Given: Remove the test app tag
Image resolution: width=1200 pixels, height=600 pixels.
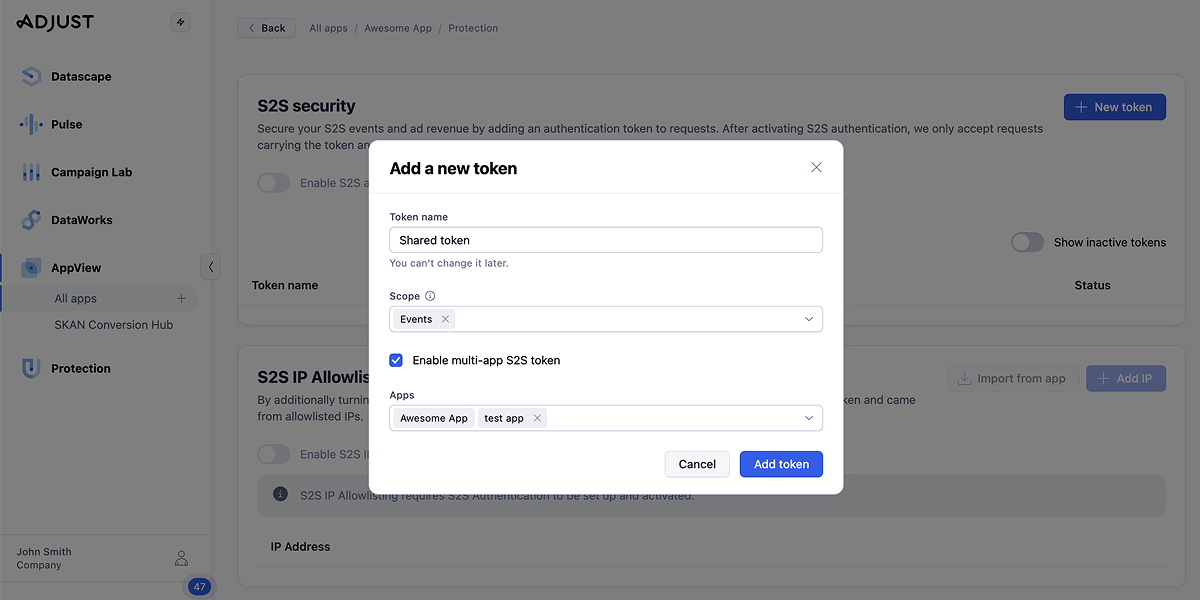Looking at the screenshot, I should (537, 418).
